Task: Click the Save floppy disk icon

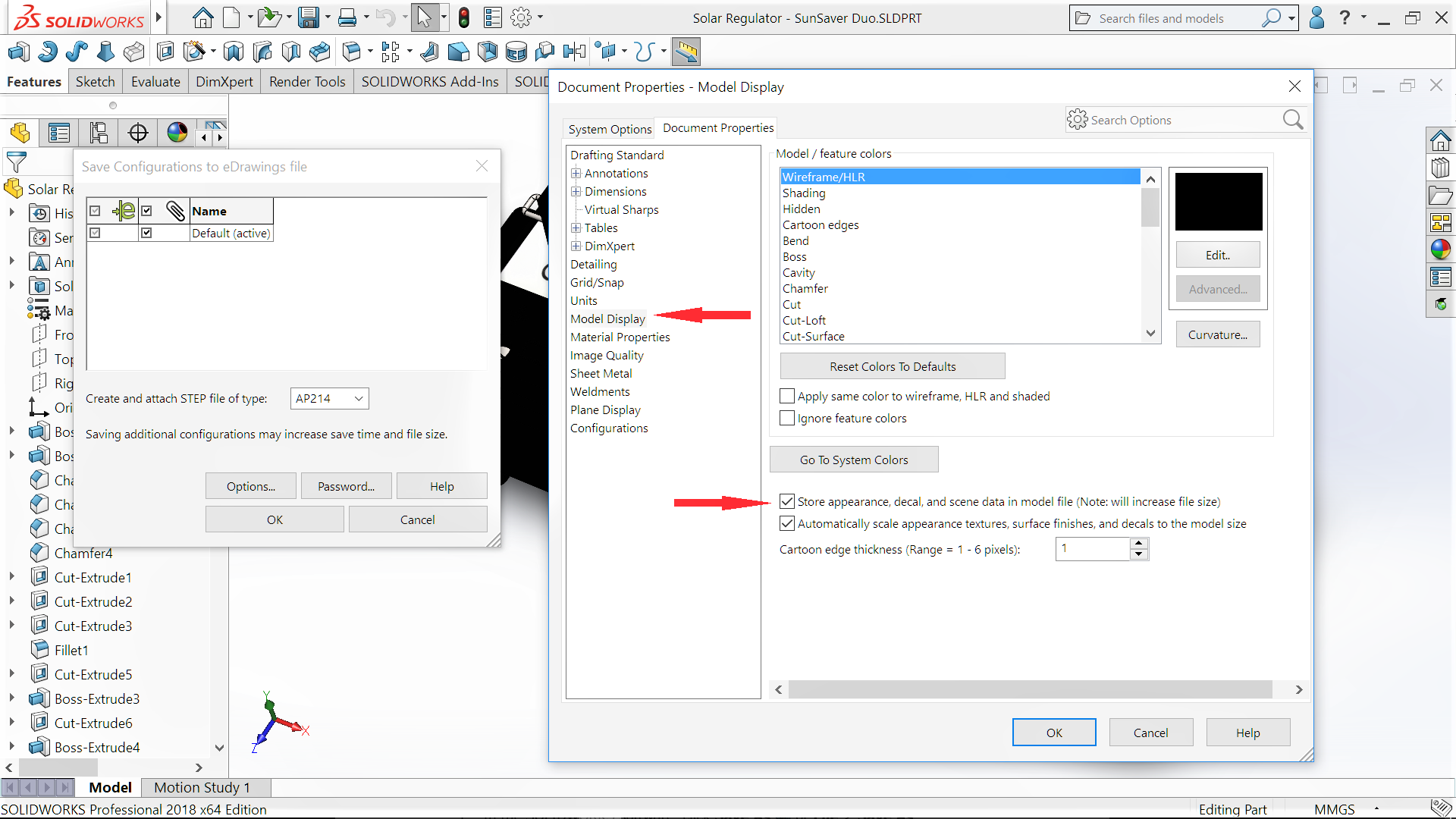Action: click(308, 17)
